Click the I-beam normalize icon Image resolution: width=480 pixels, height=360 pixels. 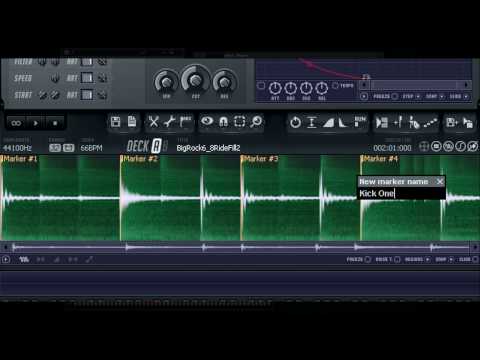point(311,122)
